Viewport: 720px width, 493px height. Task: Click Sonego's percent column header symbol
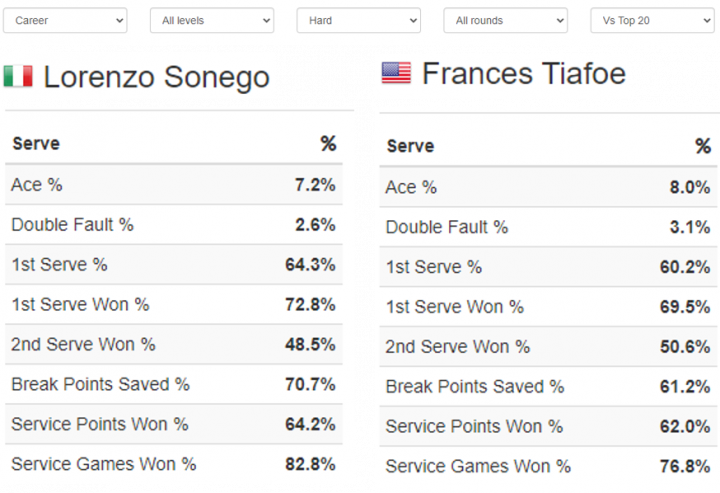328,144
